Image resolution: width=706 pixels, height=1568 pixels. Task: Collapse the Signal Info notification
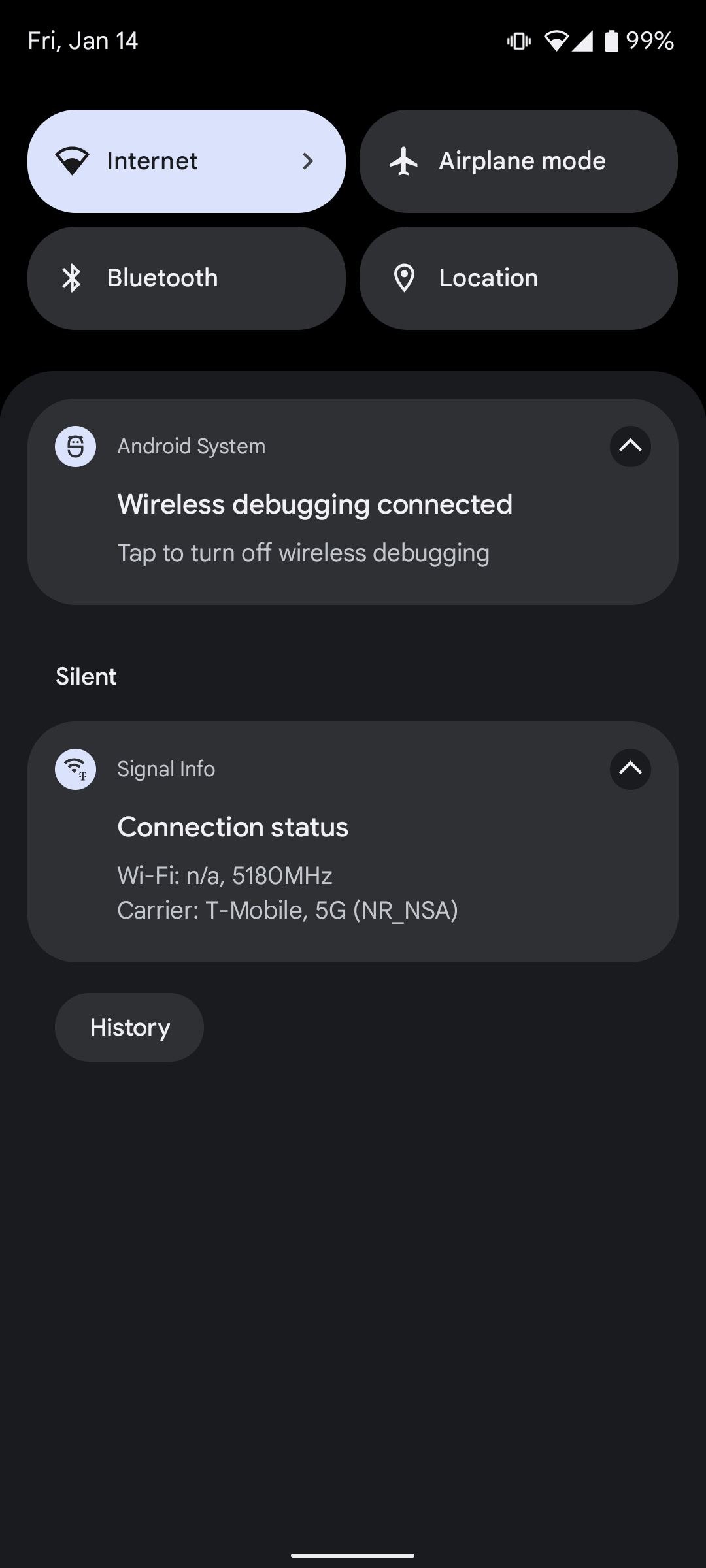point(630,769)
